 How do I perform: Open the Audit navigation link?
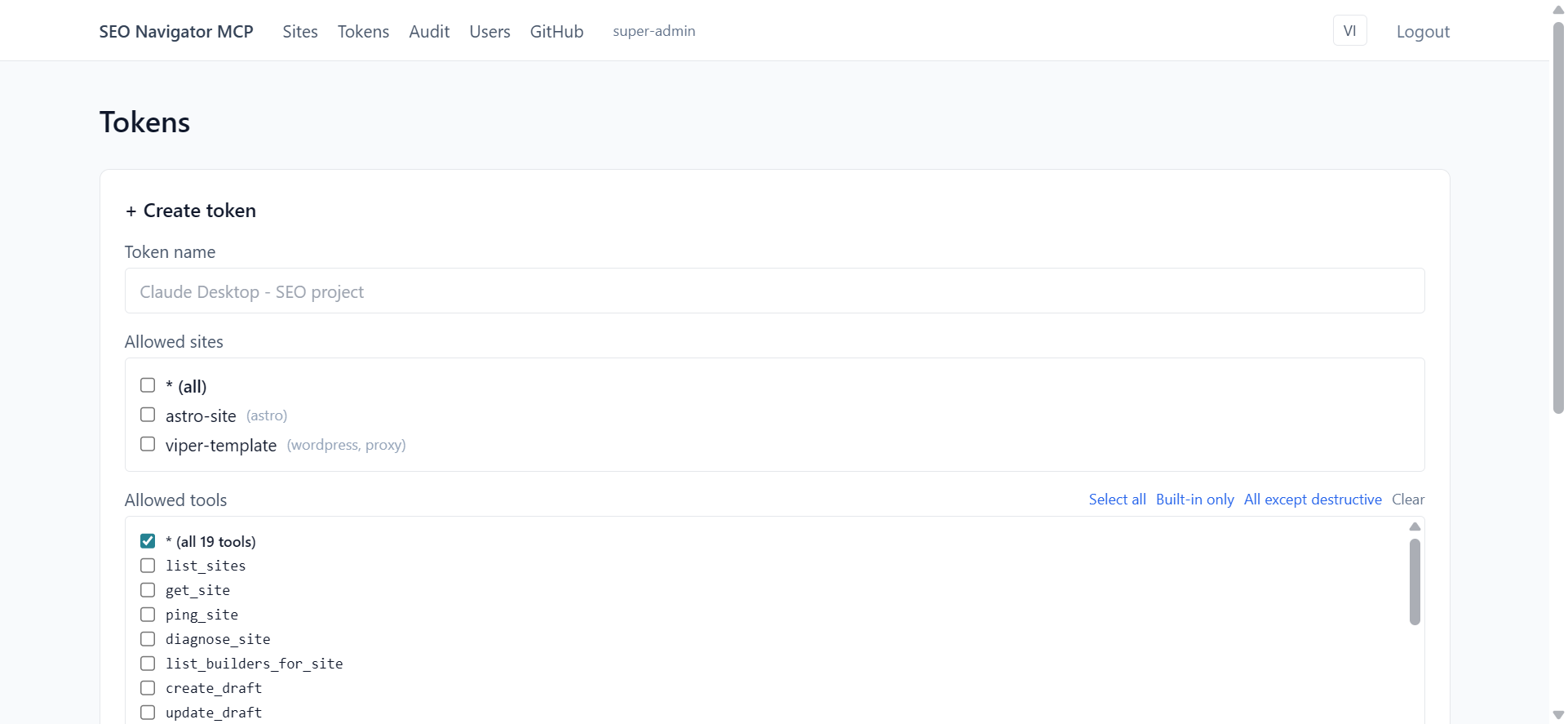pos(429,31)
